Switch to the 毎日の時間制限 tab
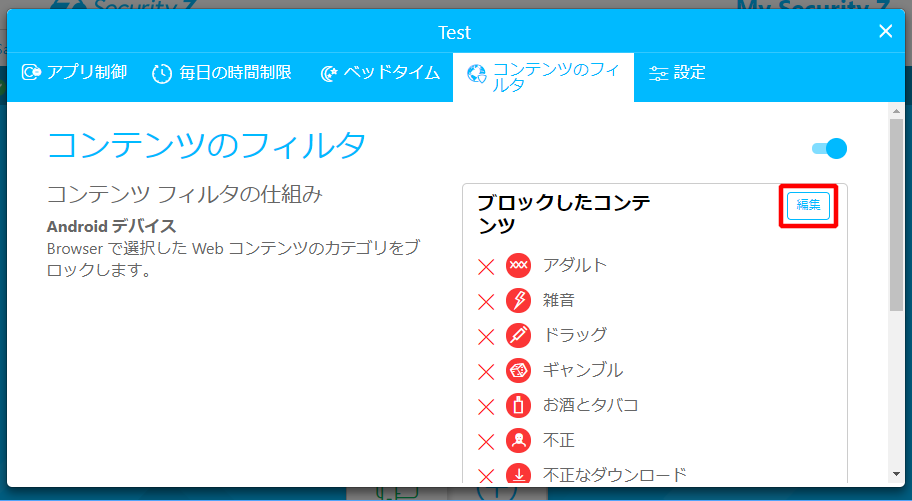Image resolution: width=912 pixels, height=501 pixels. (x=222, y=73)
